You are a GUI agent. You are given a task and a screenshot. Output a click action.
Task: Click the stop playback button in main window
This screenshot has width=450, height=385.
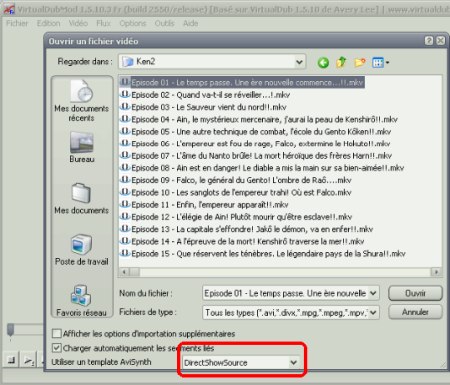click(x=11, y=360)
